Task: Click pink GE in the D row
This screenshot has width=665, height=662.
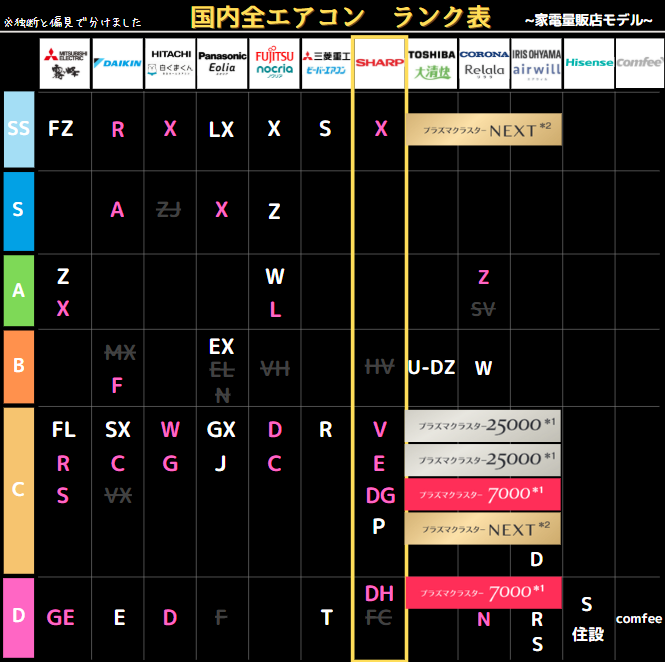Action: (x=60, y=617)
